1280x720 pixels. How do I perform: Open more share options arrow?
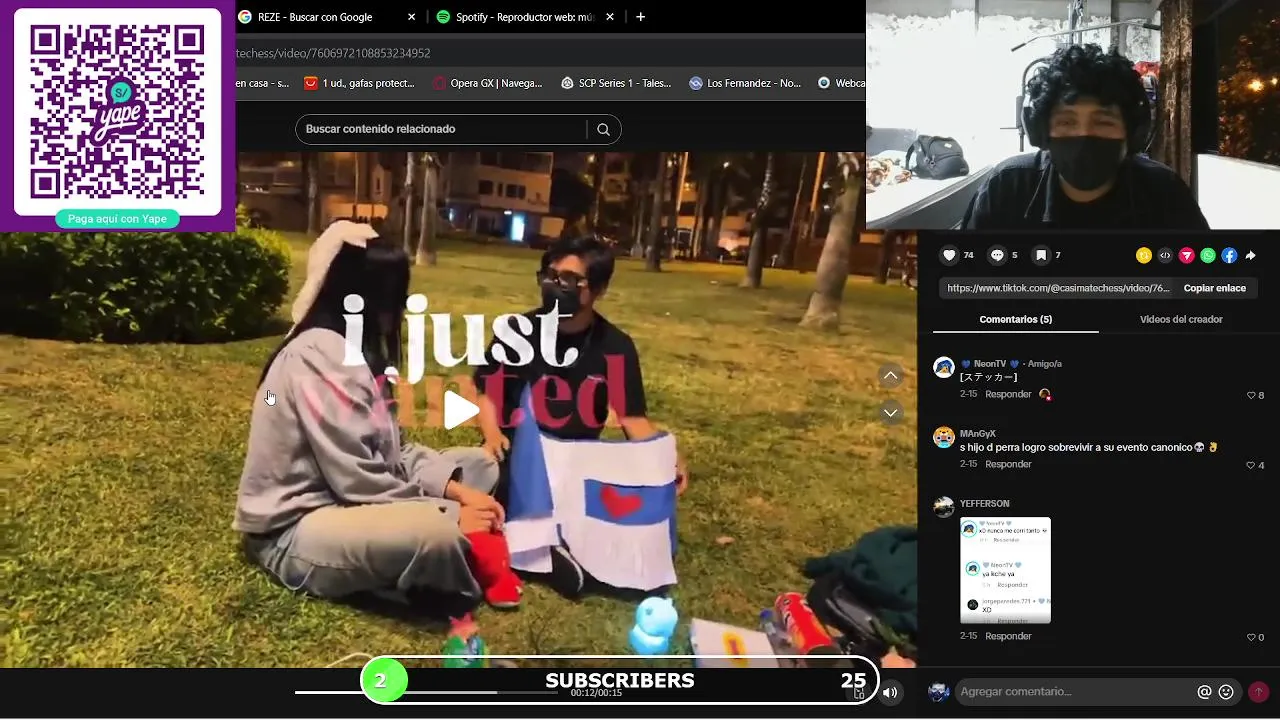1250,256
